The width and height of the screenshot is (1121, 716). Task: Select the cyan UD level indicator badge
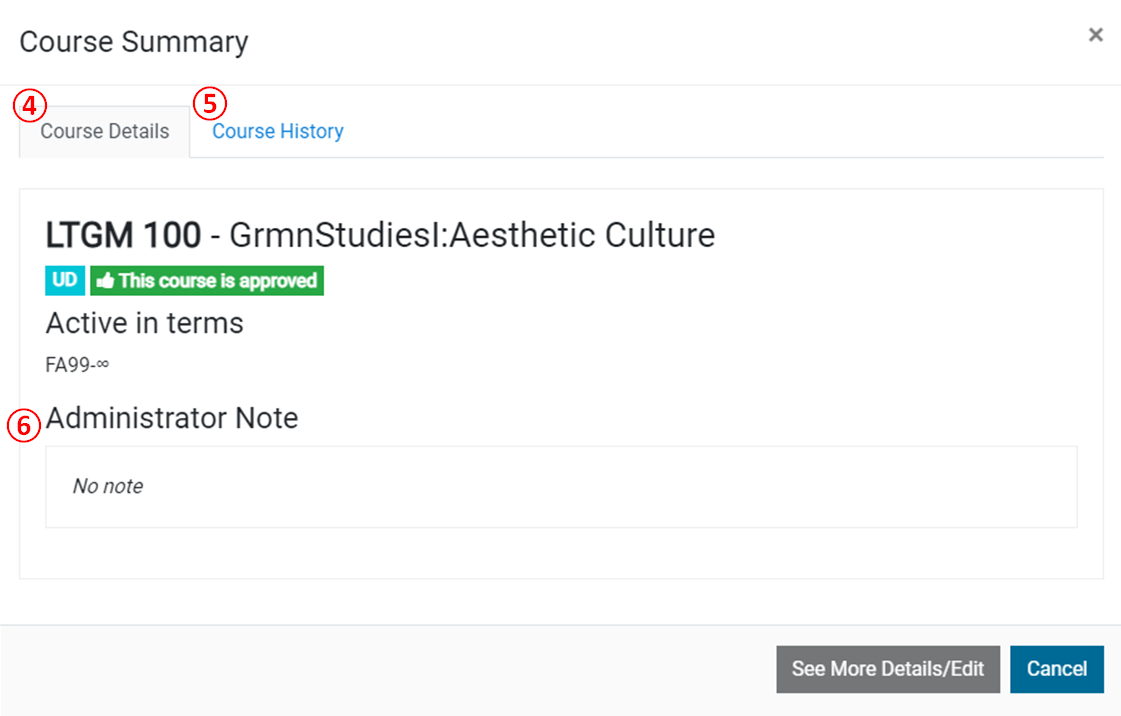64,280
